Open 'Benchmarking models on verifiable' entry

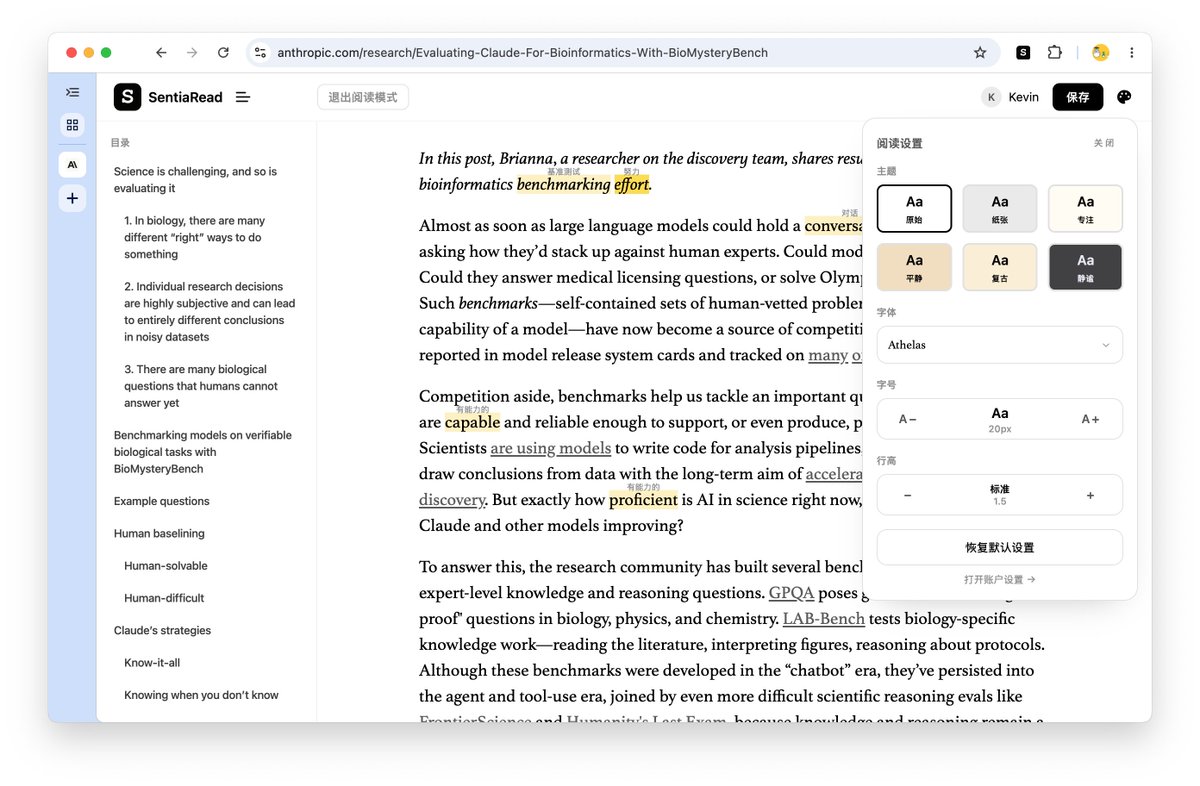(203, 452)
